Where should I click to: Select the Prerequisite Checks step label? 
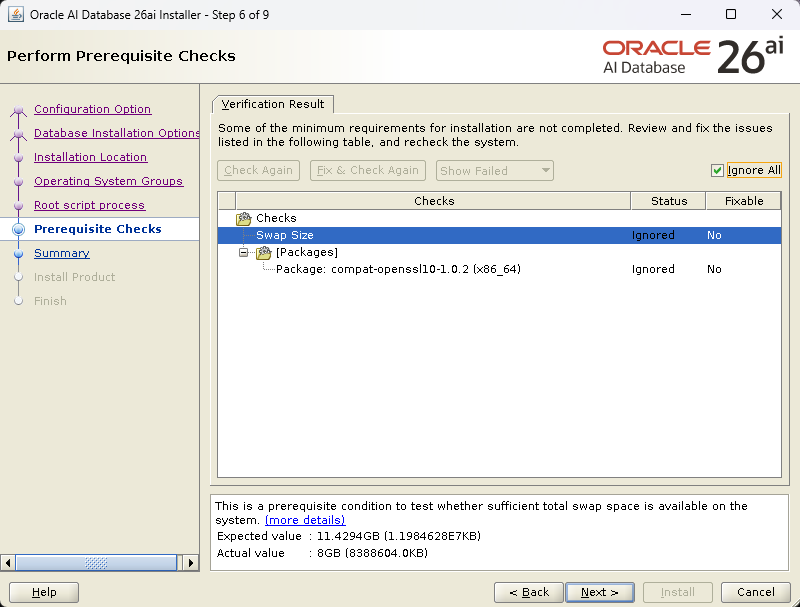click(x=97, y=229)
